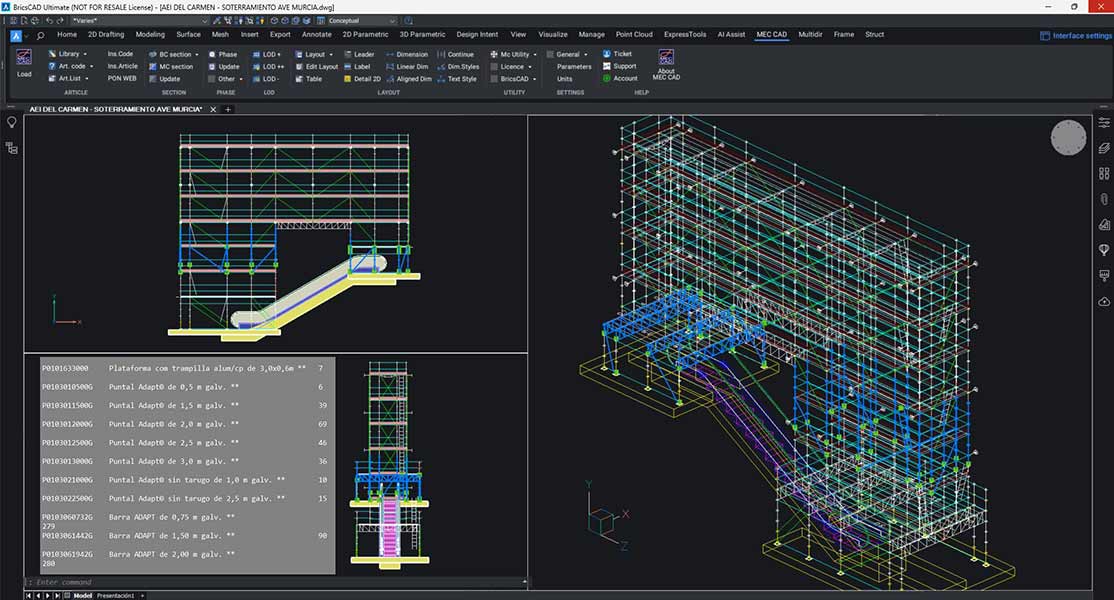Switch to the 3D Parametric ribbon tab
Viewport: 1114px width, 600px height.
point(421,33)
